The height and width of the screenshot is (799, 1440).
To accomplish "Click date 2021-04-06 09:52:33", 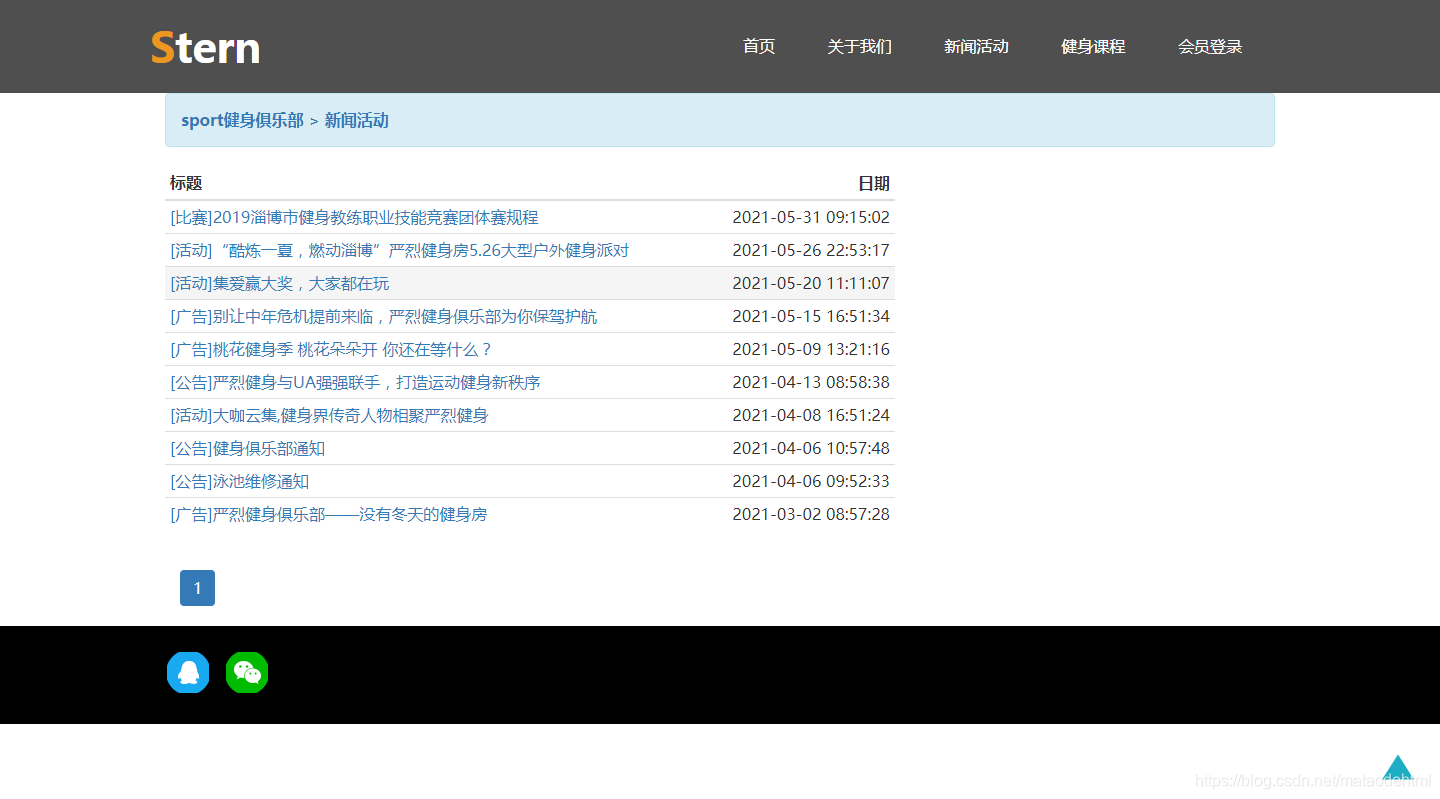I will click(x=811, y=481).
